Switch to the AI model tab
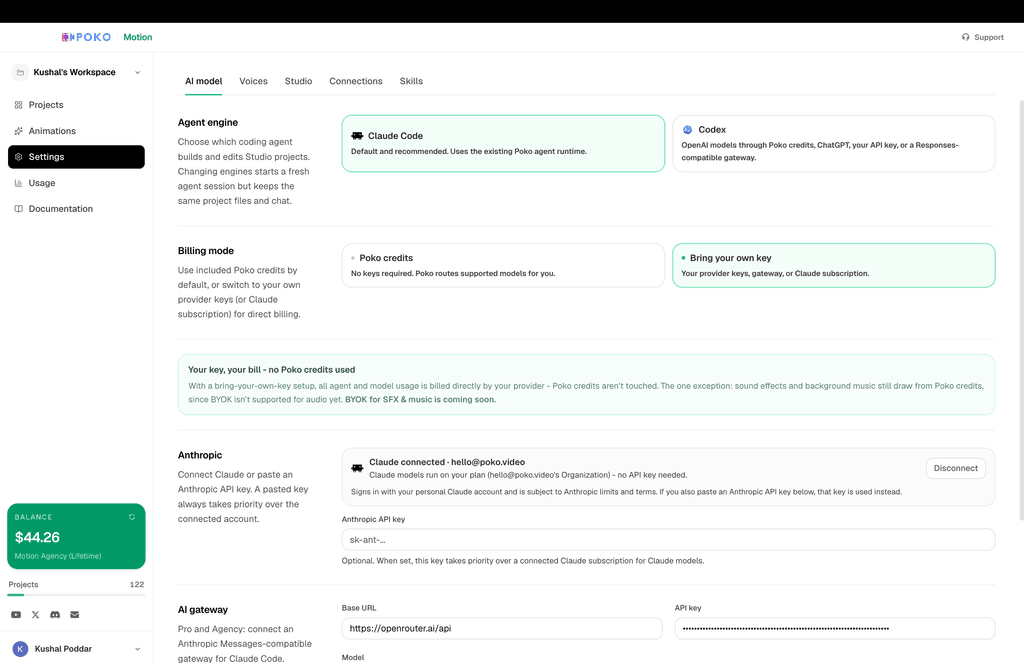Viewport: 1024px width, 663px height. coord(204,81)
